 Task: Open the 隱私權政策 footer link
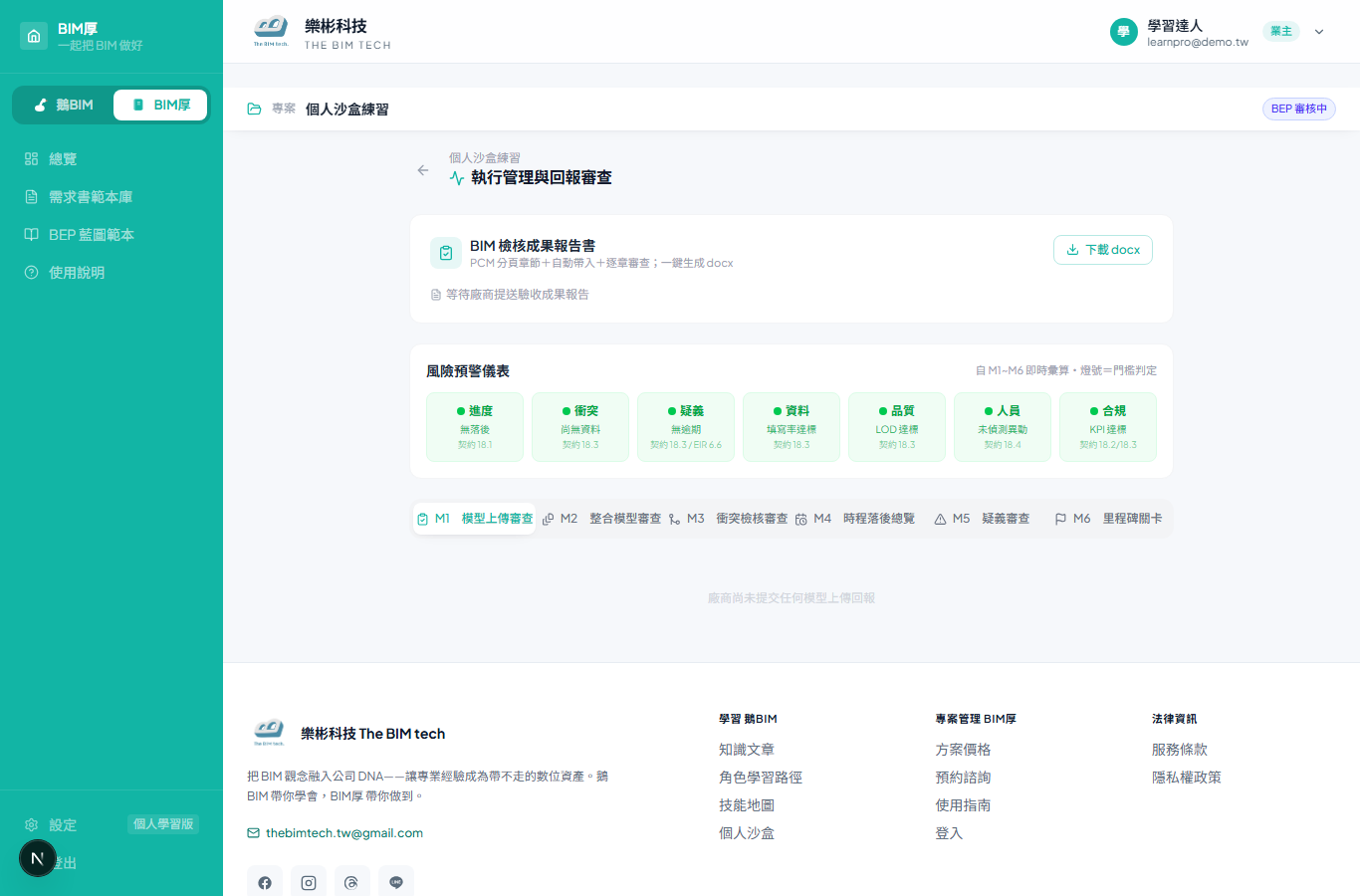coord(1187,778)
